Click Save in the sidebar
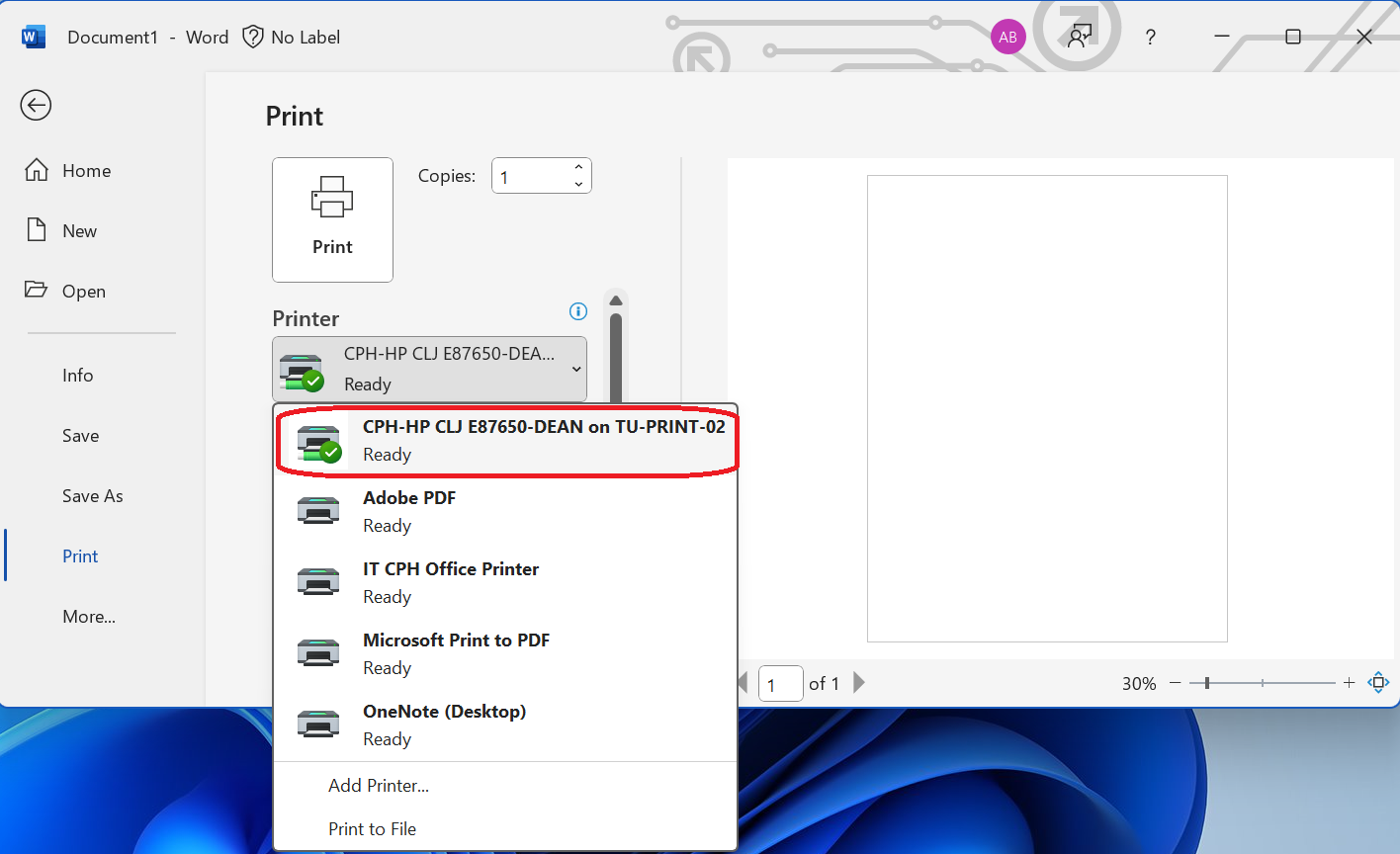The height and width of the screenshot is (854, 1400). 80,435
